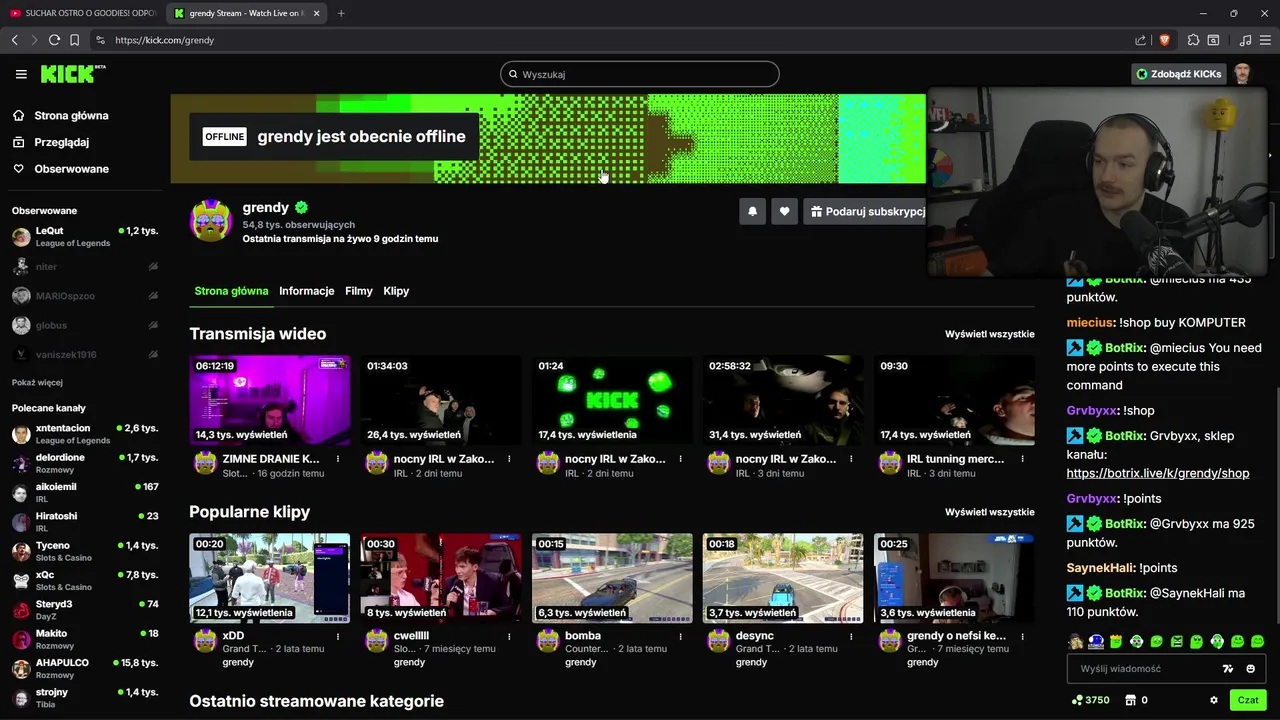Open the channel shop icon below chat
This screenshot has width=1280, height=720.
pyautogui.click(x=1131, y=700)
